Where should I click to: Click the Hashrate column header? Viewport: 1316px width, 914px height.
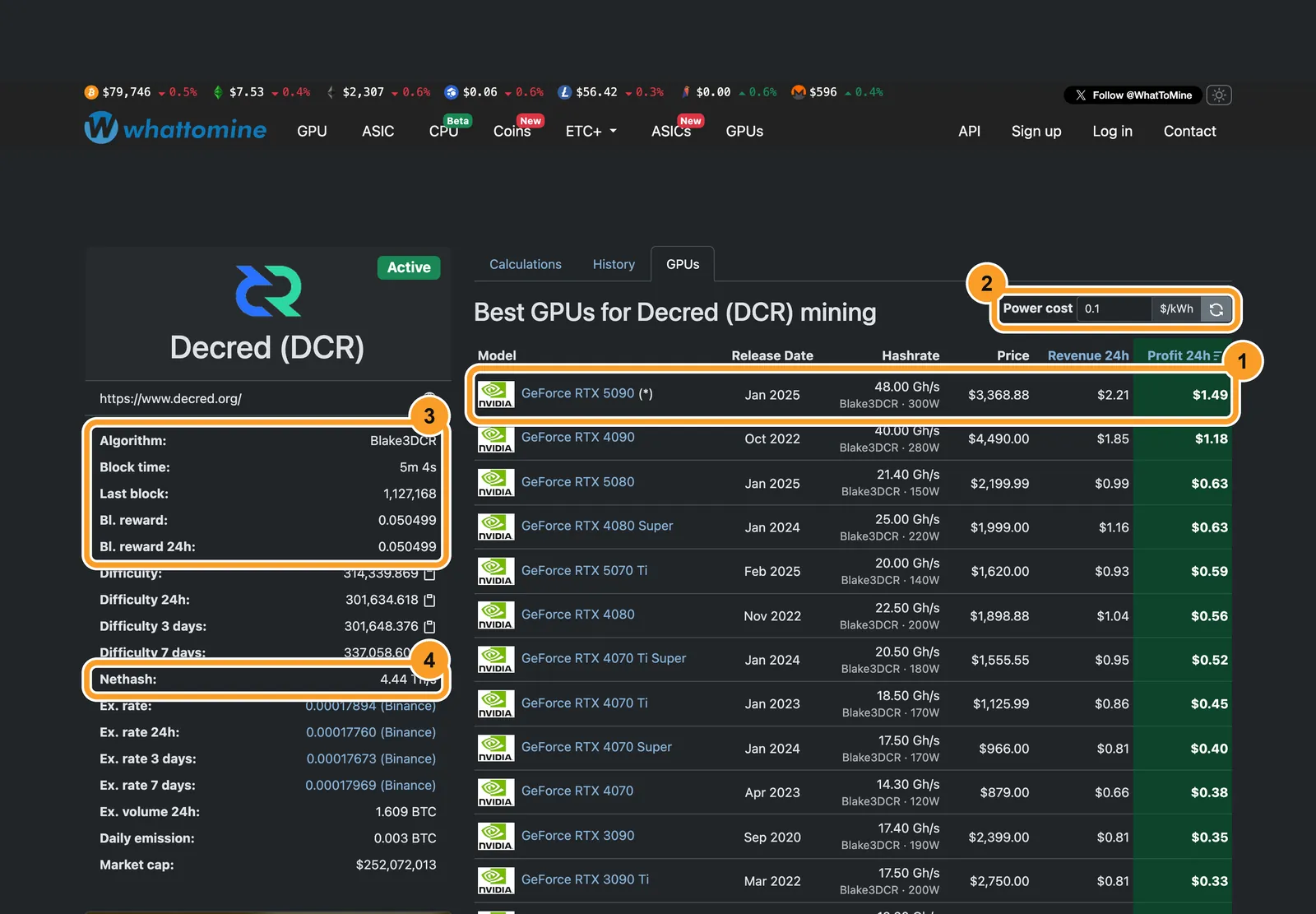[911, 355]
